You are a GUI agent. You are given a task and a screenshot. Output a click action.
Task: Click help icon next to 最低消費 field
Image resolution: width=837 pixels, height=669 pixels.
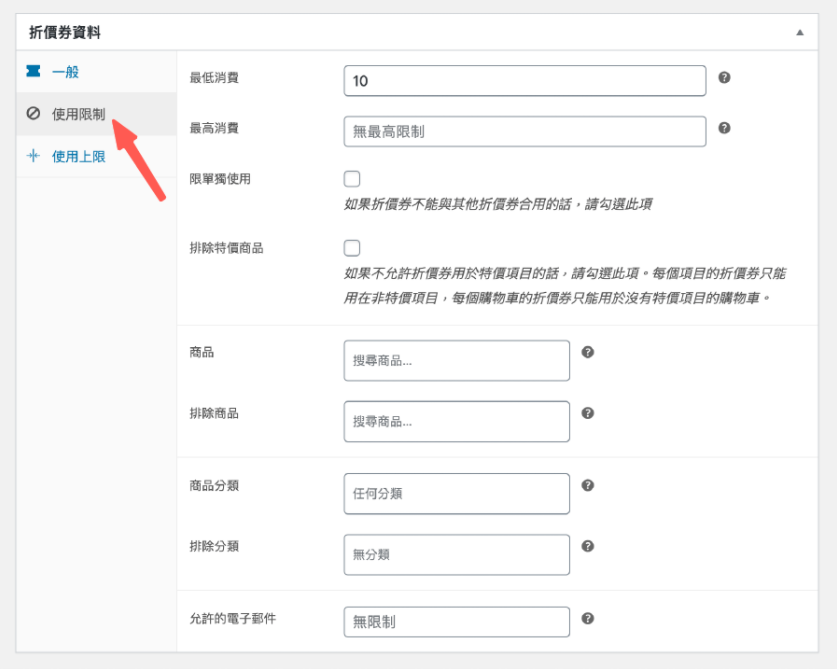(x=724, y=78)
